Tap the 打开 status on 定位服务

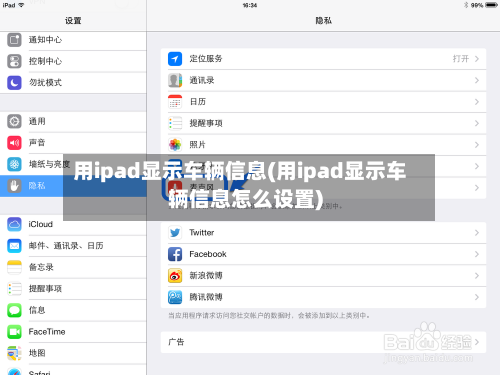[x=461, y=59]
